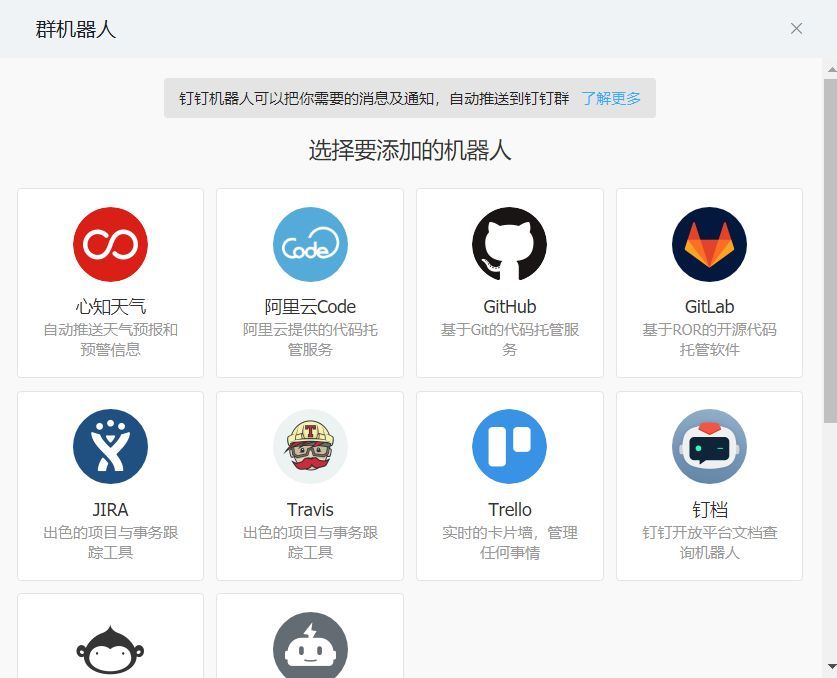The image size is (837, 678).
Task: Choose the 阿里云Code cloud icon
Action: 310,245
